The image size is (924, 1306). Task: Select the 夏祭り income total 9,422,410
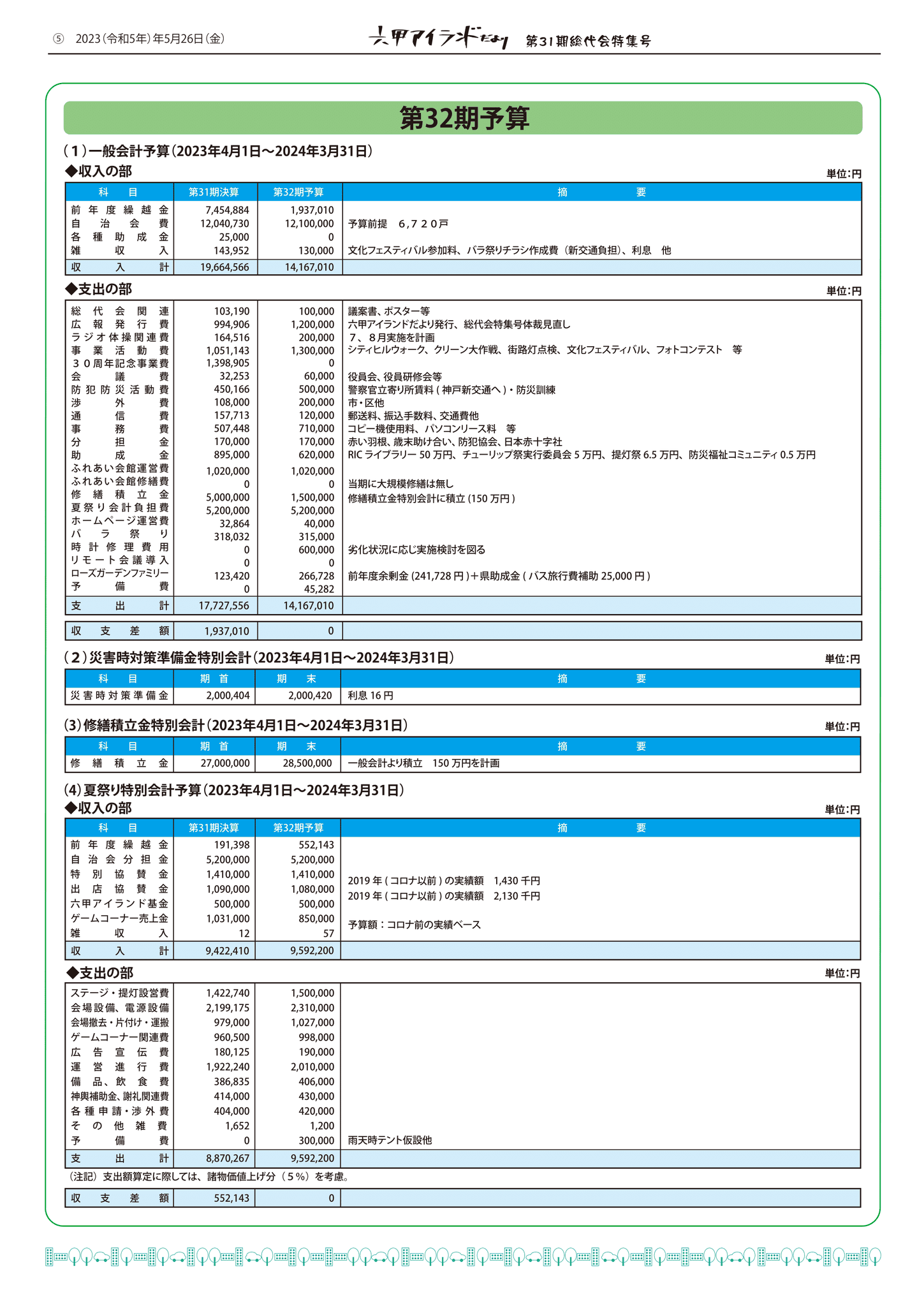pos(228,951)
